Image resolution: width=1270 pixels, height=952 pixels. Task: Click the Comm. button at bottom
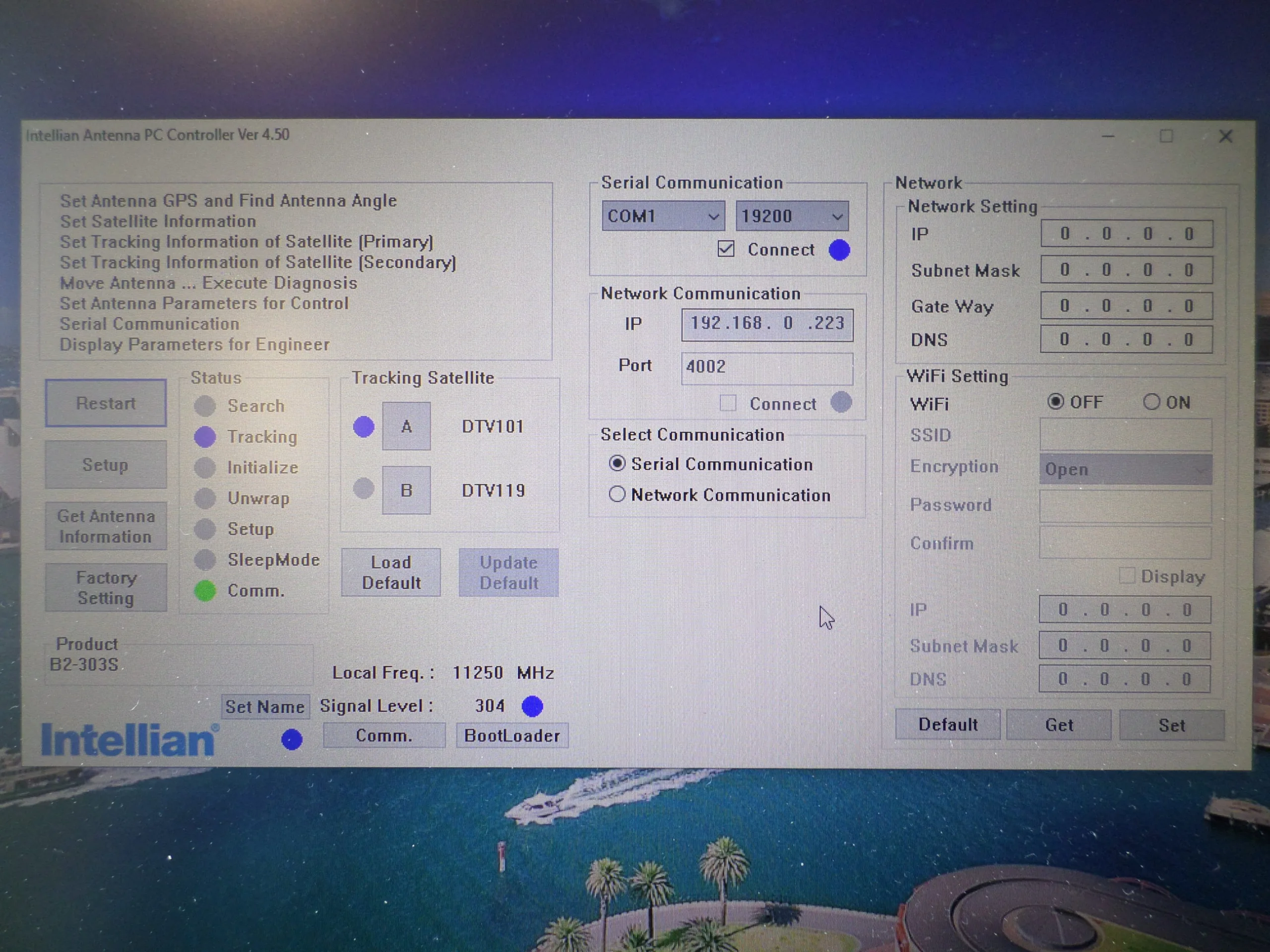coord(384,736)
